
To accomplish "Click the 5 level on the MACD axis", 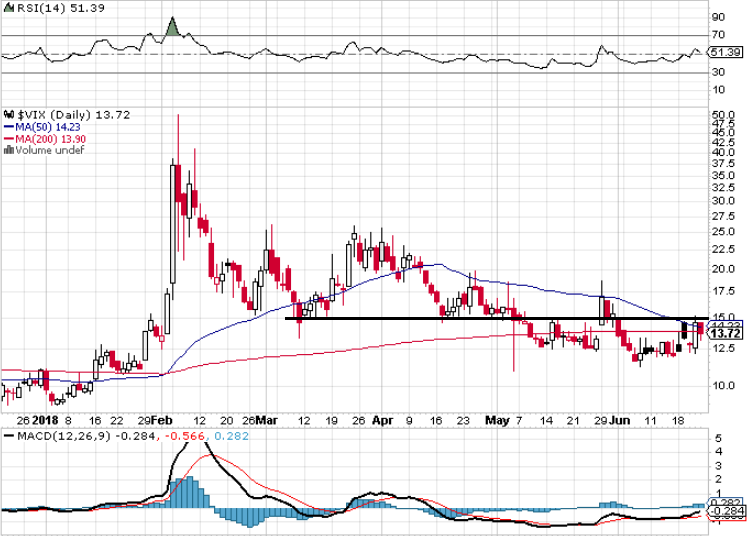I will tap(718, 438).
